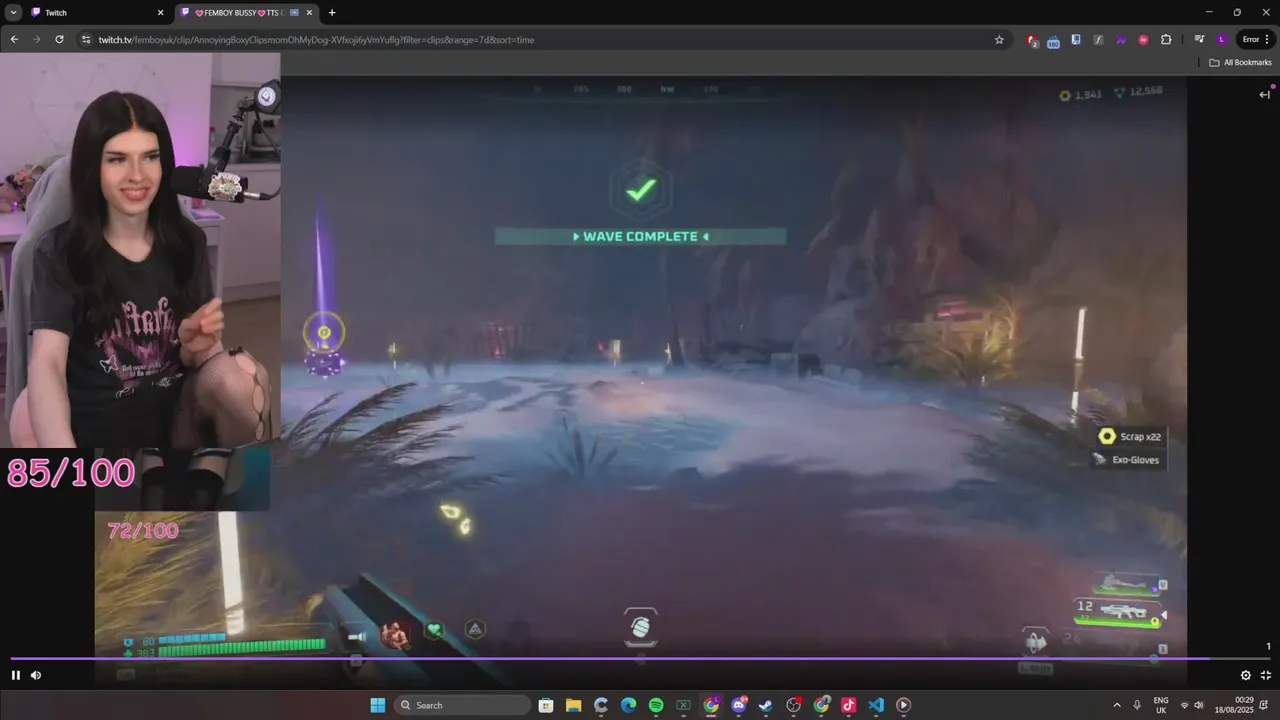Open the blue calendar-style extension icon
This screenshot has width=1280, height=720.
pos(1053,40)
